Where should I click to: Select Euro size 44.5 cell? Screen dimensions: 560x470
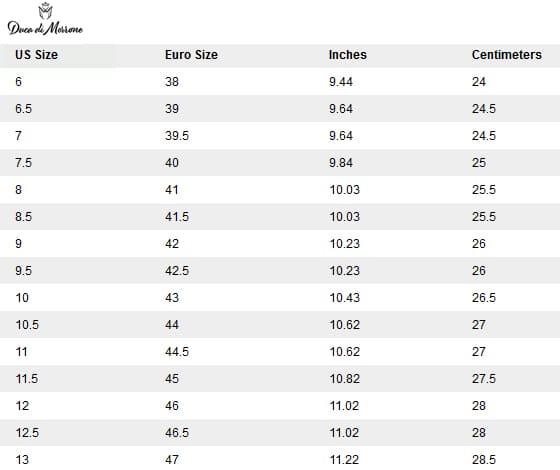coord(177,352)
